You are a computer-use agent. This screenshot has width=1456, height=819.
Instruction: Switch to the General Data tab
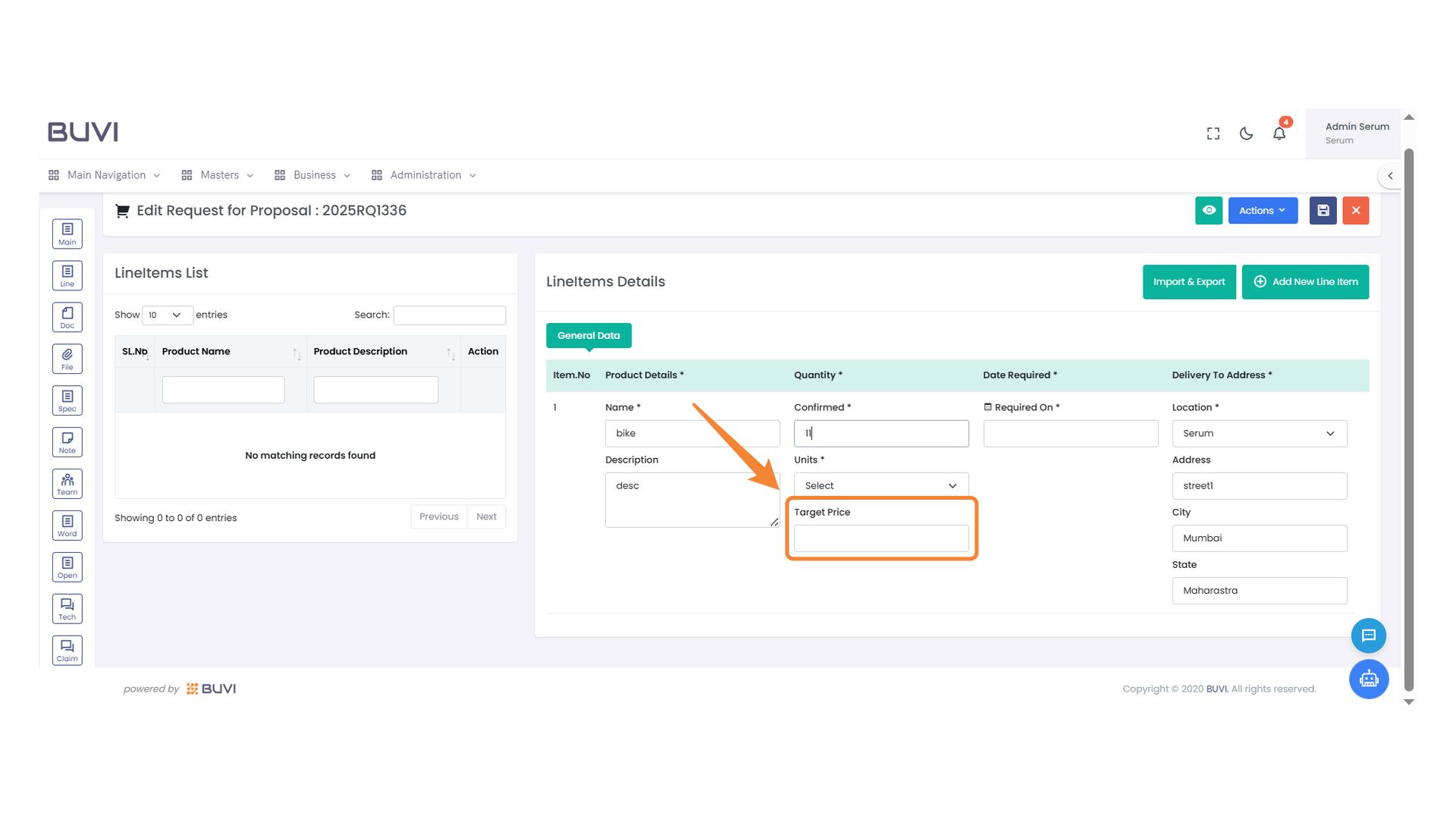(588, 335)
